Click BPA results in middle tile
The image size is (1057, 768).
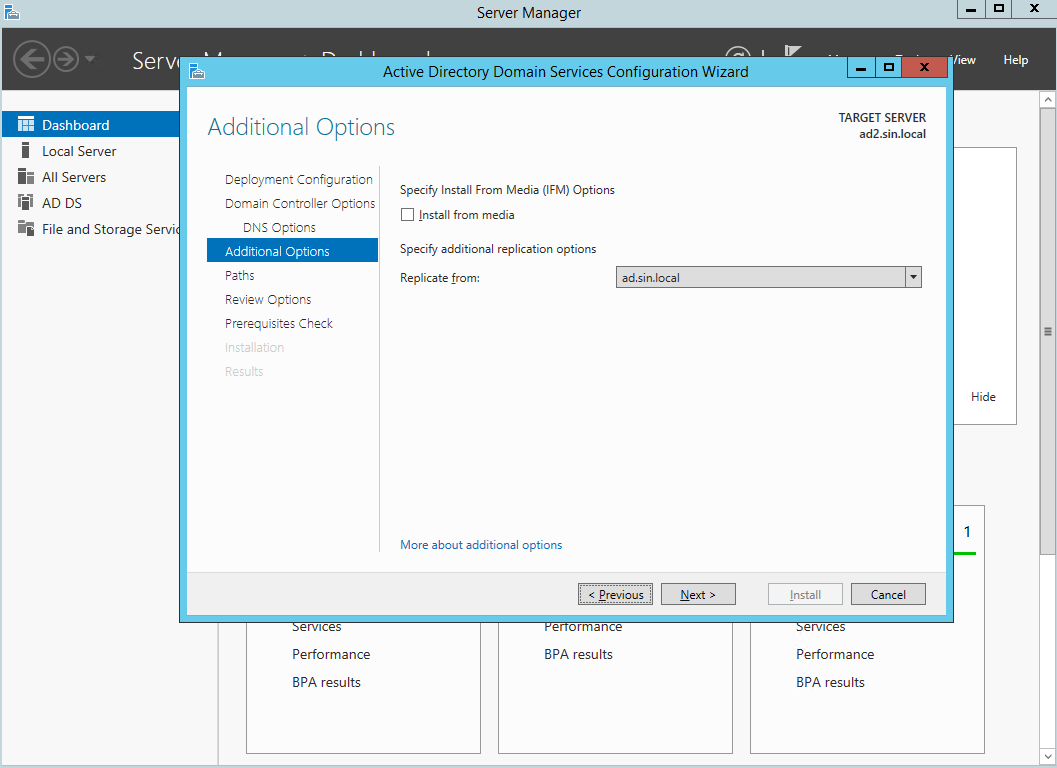[x=578, y=654]
